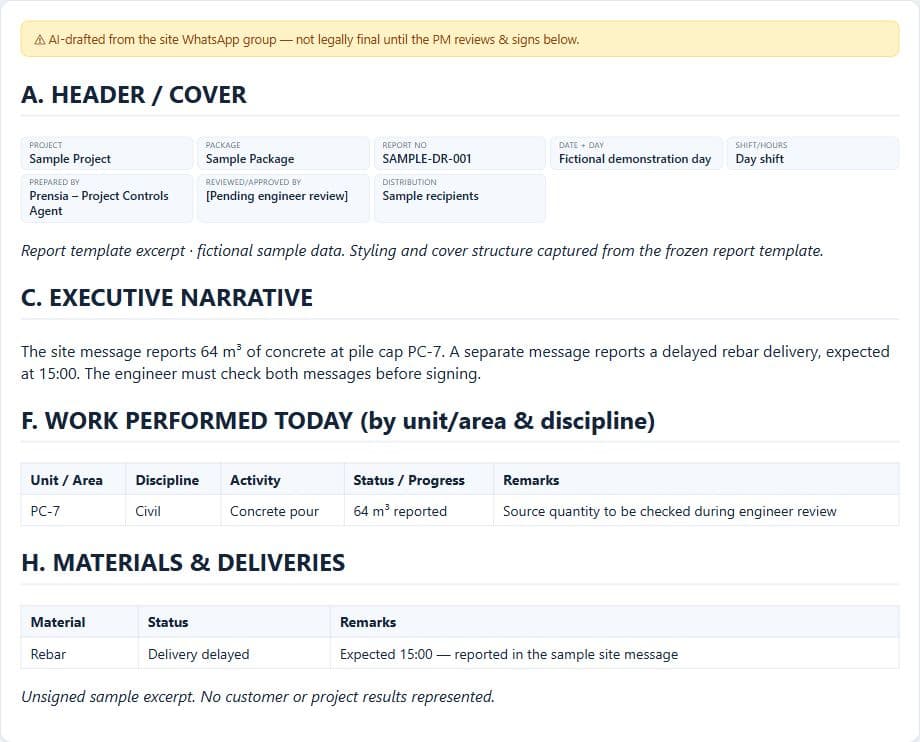Select the 'C. EXECUTIVE NARRATIVE' heading
Viewport: 920px width, 742px height.
click(167, 298)
